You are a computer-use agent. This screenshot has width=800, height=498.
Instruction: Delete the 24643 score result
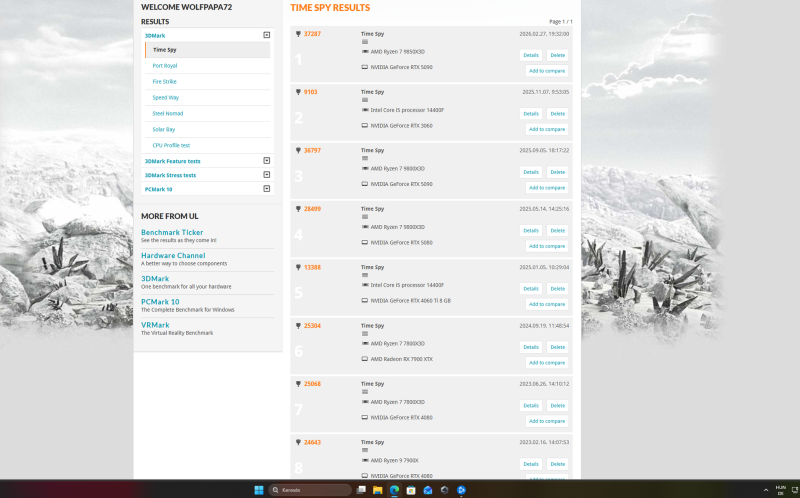558,464
